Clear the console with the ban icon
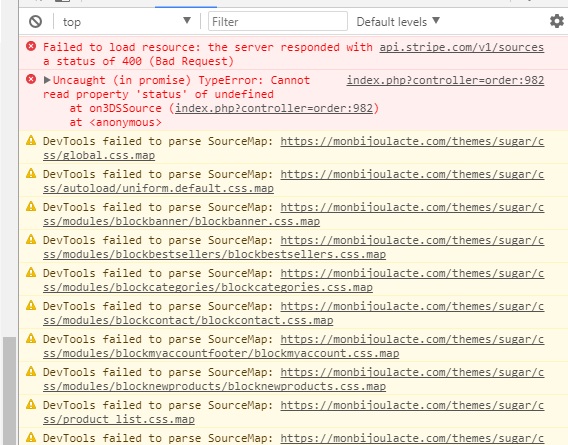568x445 pixels. [36, 22]
